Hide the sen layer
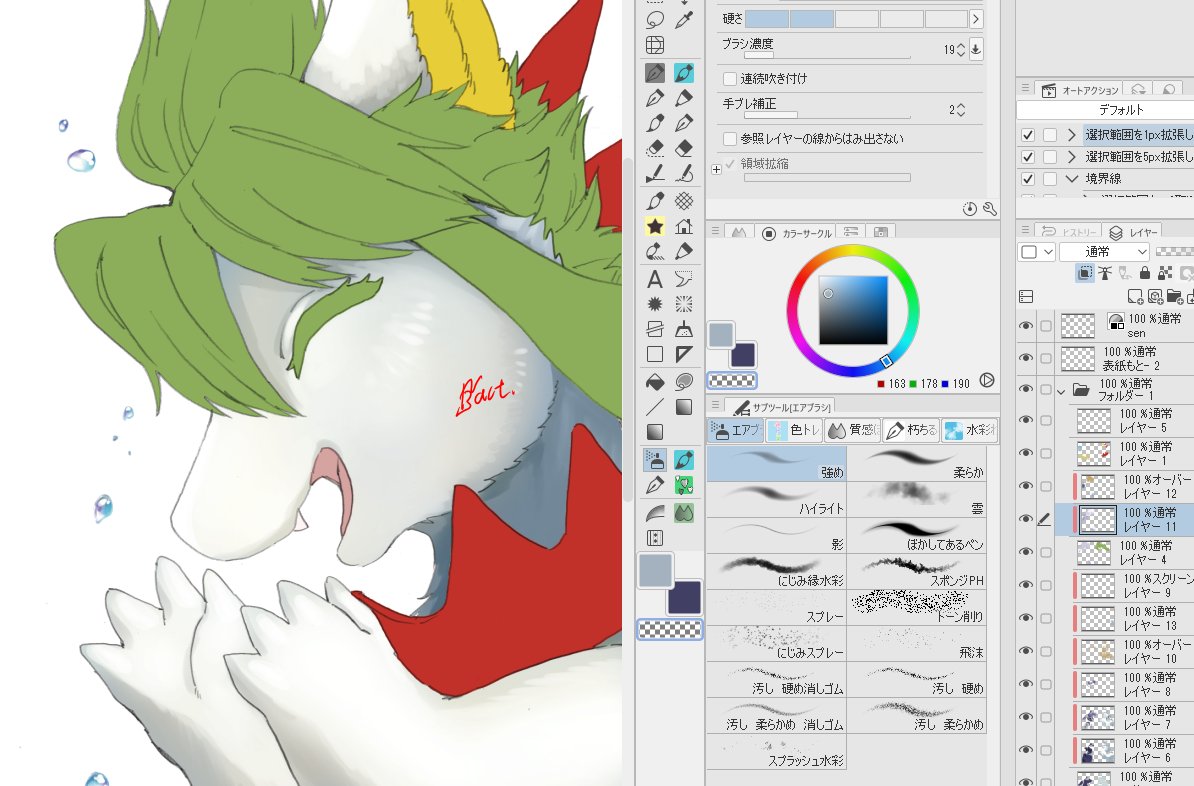Viewport: 1194px width, 786px height. pos(1026,326)
